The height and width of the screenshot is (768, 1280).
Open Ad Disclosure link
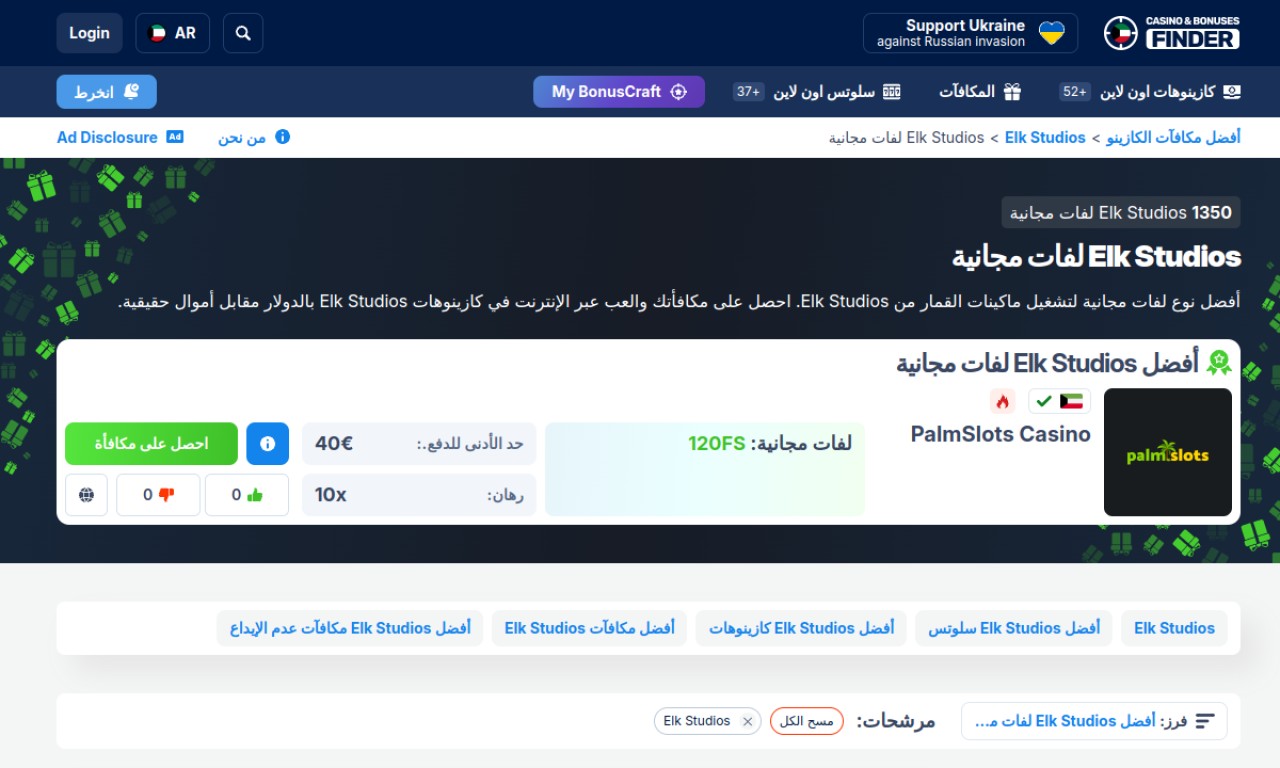120,137
